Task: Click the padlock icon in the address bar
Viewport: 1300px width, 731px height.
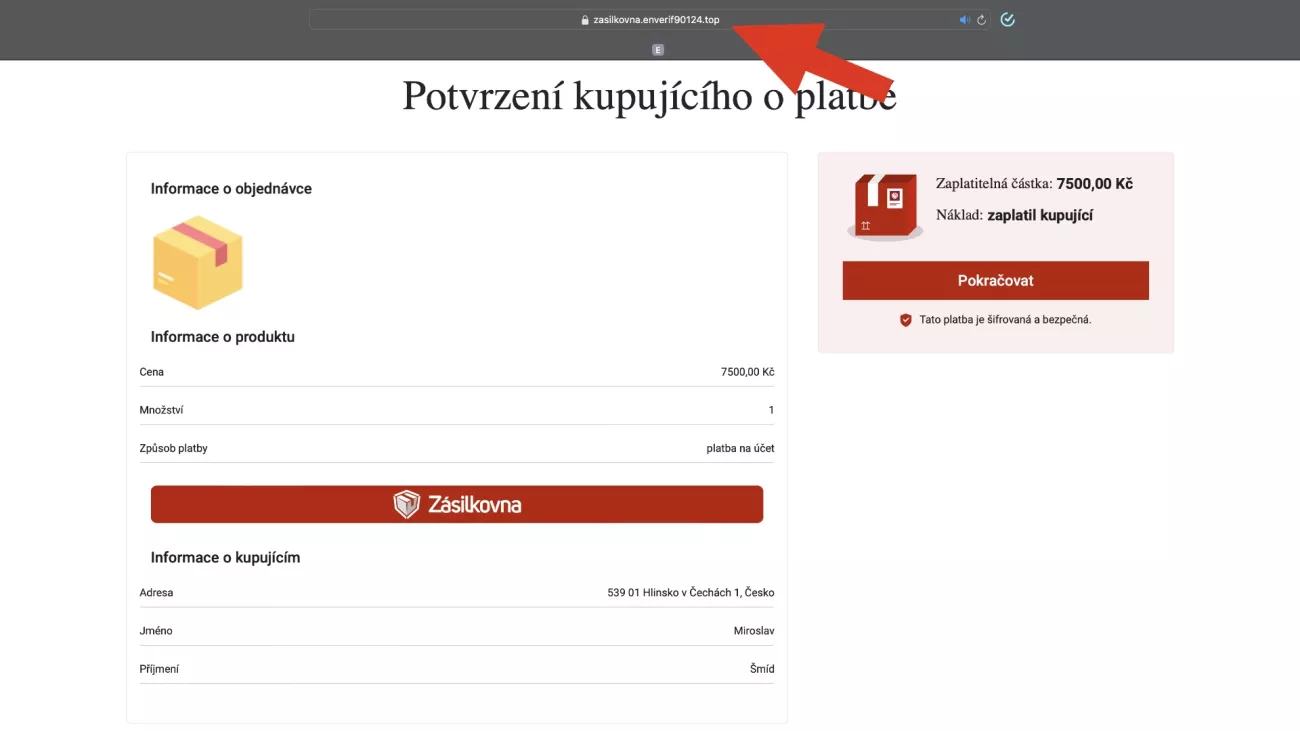Action: click(585, 20)
